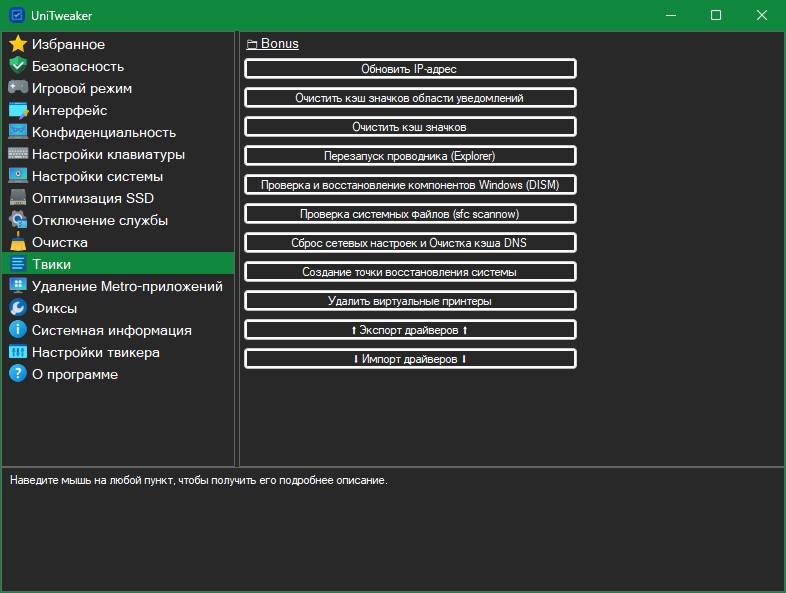The image size is (786, 593).
Task: Click the broom icon for Очистка
Action: (17, 242)
